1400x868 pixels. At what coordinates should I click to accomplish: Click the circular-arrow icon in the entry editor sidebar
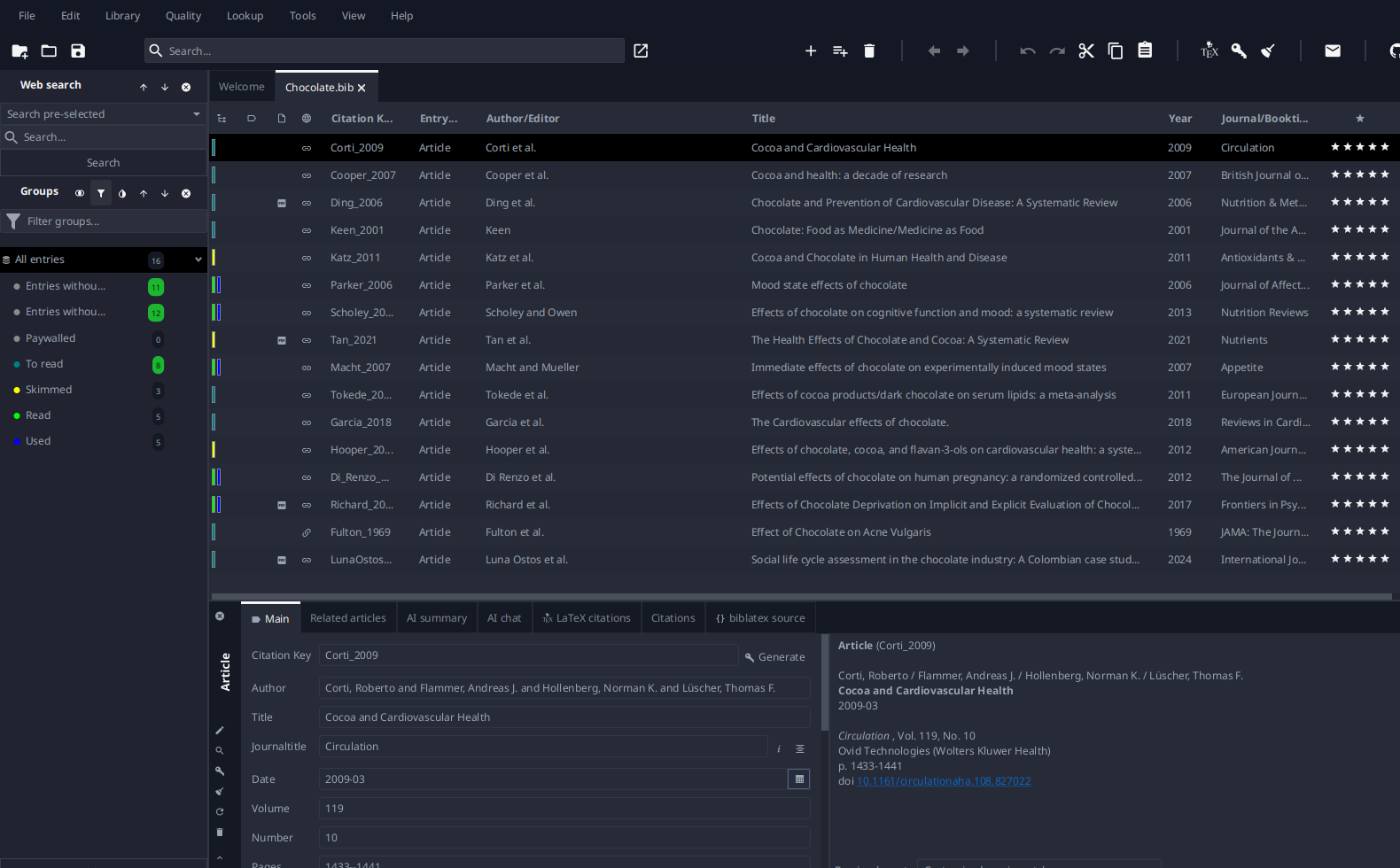220,812
